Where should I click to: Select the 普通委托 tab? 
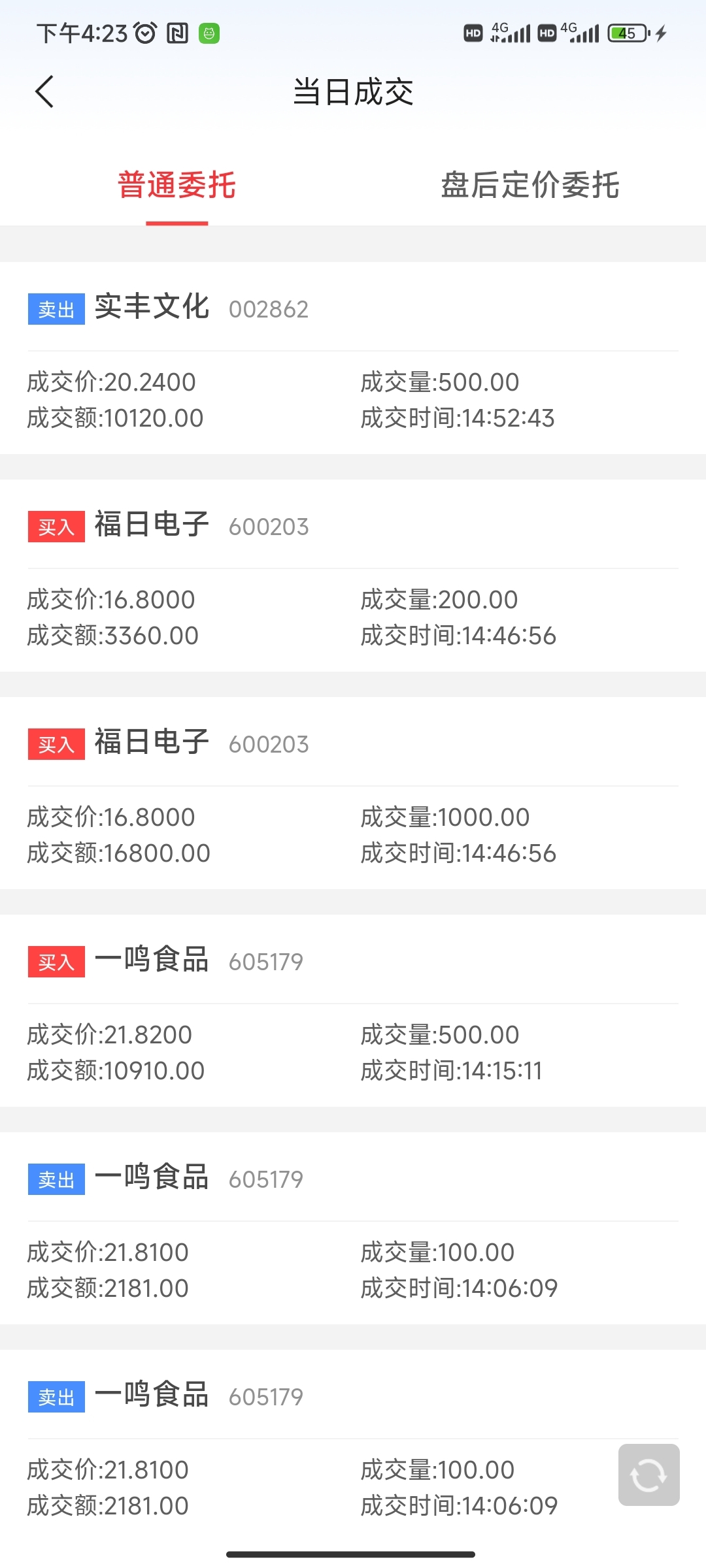point(176,185)
